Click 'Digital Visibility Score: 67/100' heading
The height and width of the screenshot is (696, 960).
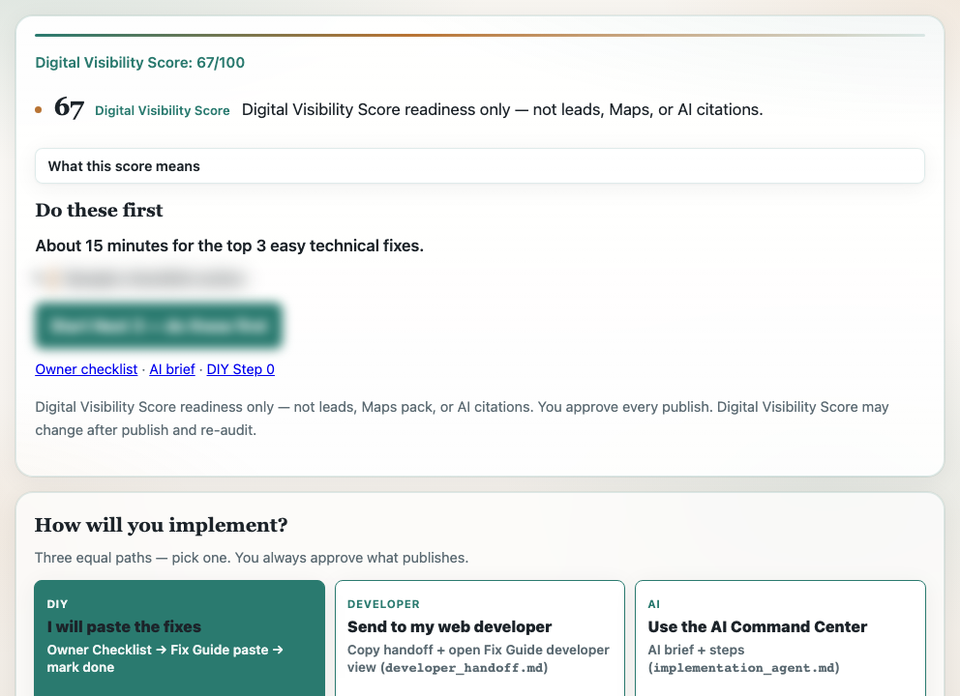140,62
